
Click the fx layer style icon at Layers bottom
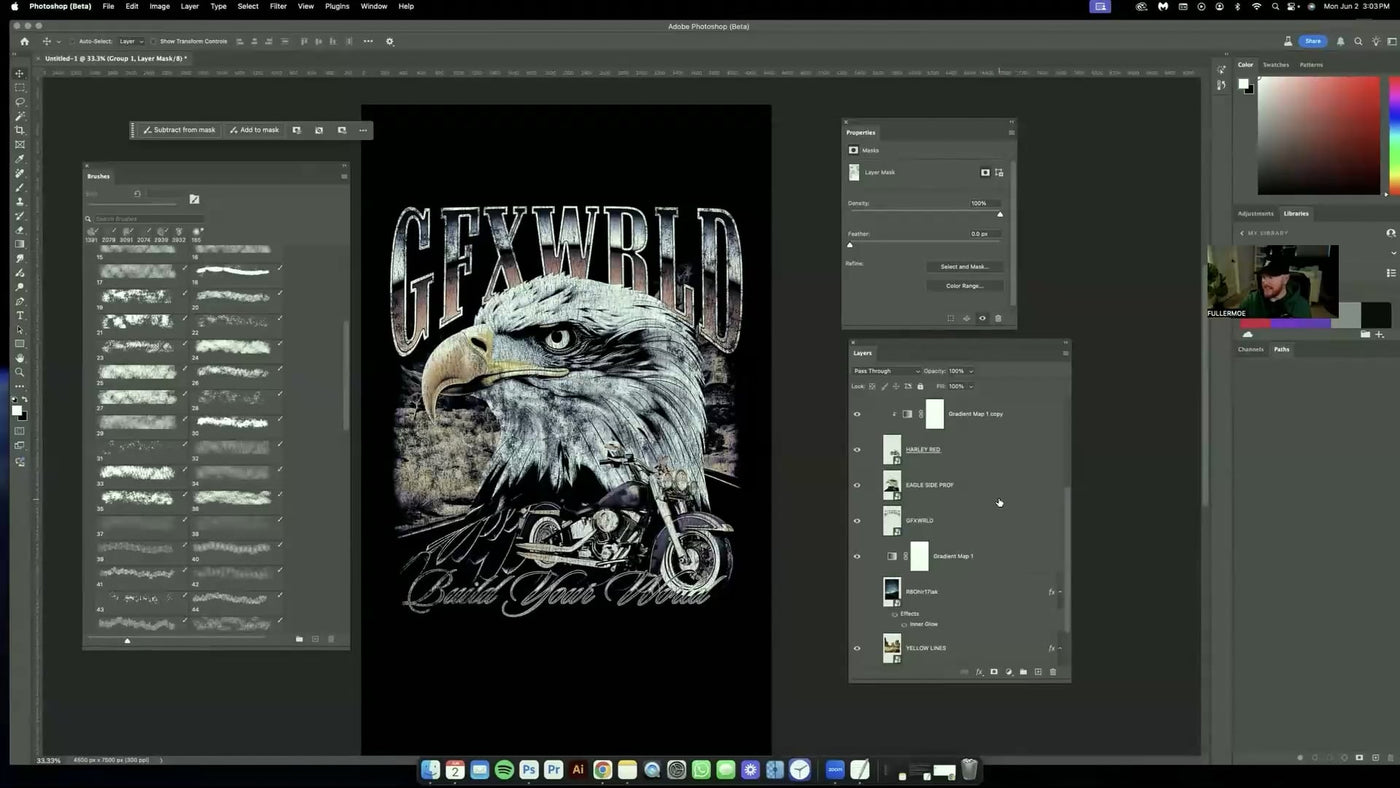click(979, 672)
